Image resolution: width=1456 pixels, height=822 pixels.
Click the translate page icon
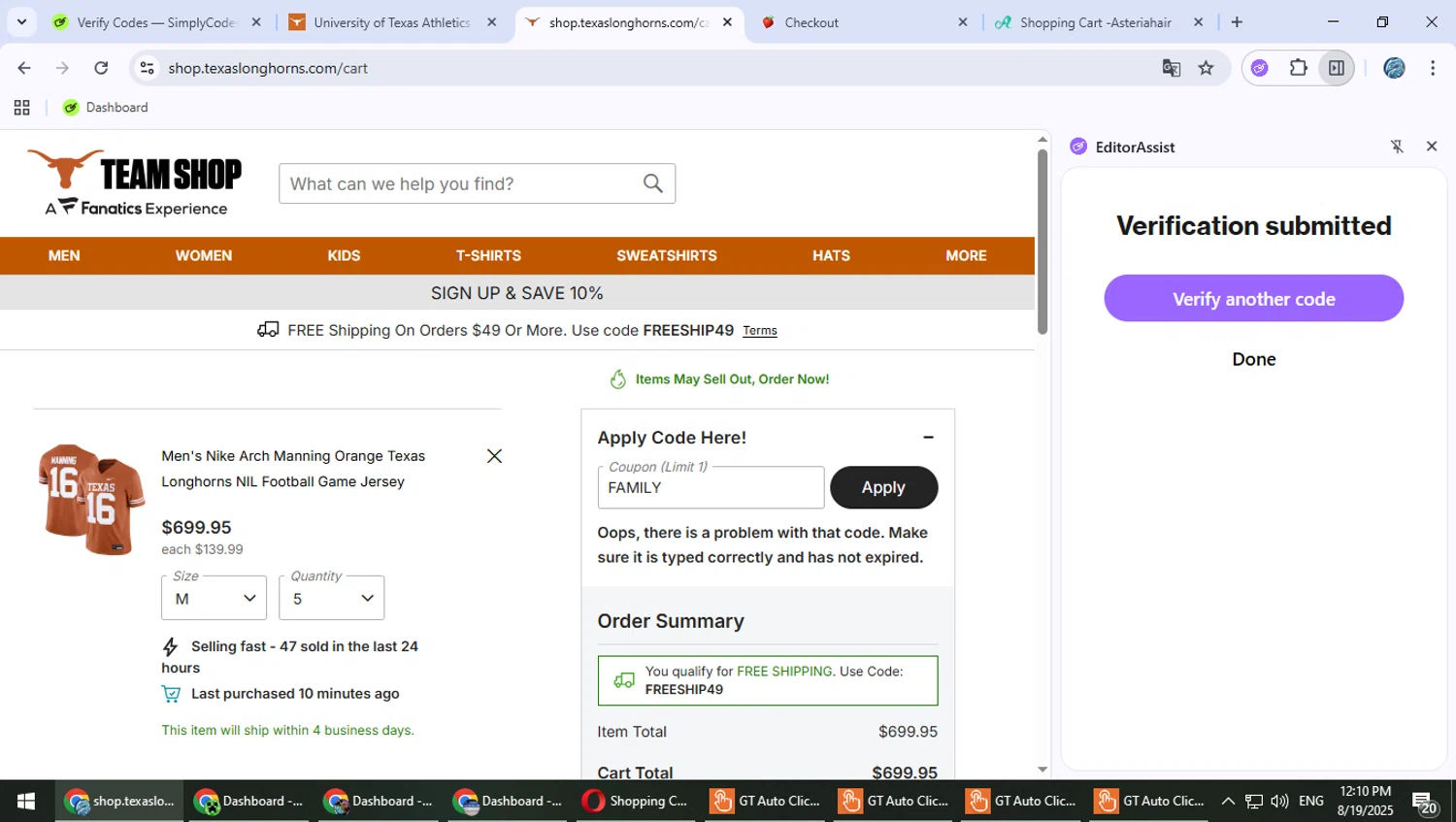(1171, 68)
